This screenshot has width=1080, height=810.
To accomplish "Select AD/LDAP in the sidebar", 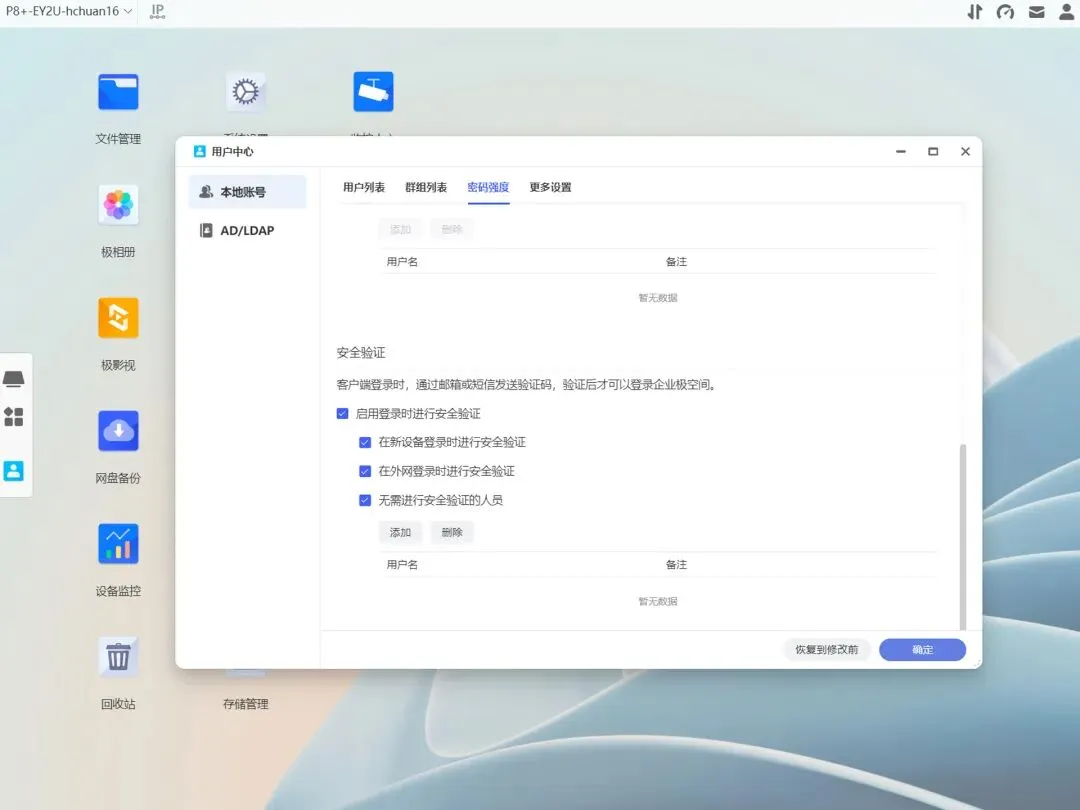I will (247, 231).
